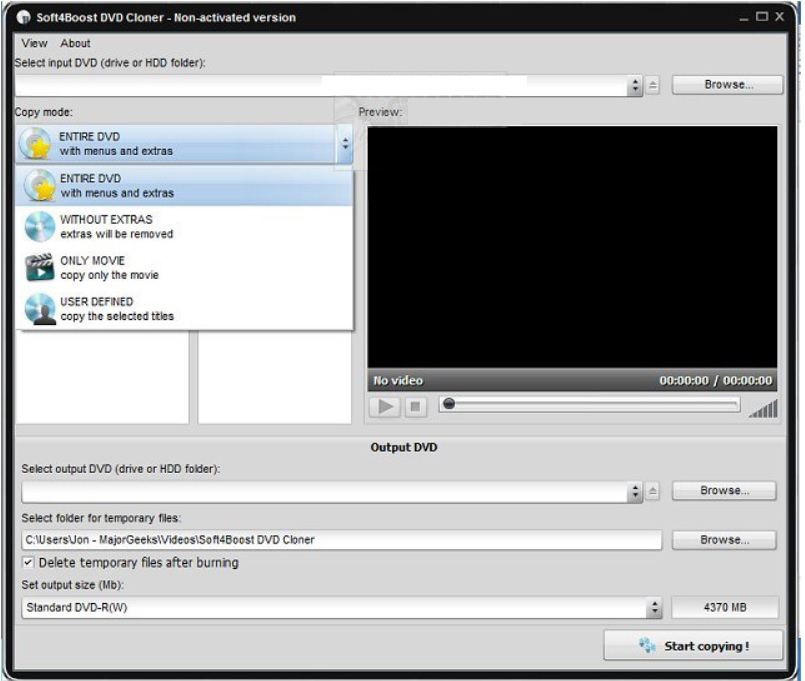Select USER DEFINED copy mode option
The width and height of the screenshot is (805, 681).
(x=185, y=309)
